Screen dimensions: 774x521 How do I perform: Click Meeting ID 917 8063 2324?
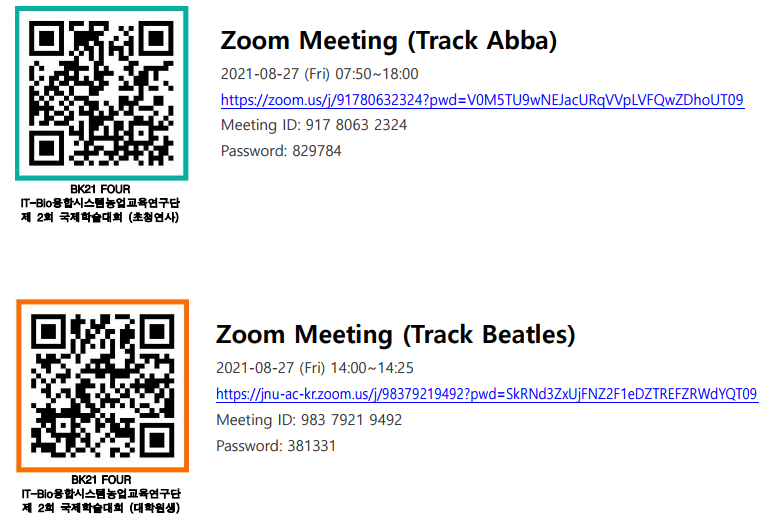click(313, 125)
